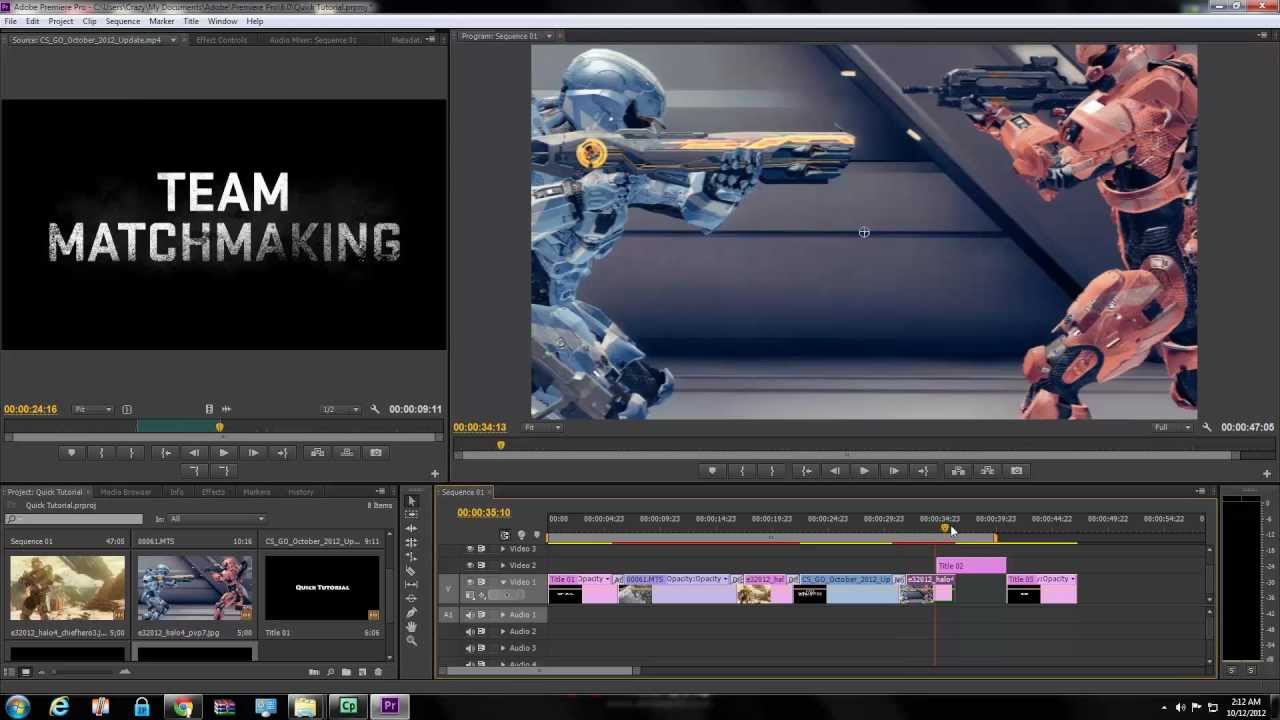Toggle Video 3 track output eye
This screenshot has width=1280, height=720.
(470, 549)
